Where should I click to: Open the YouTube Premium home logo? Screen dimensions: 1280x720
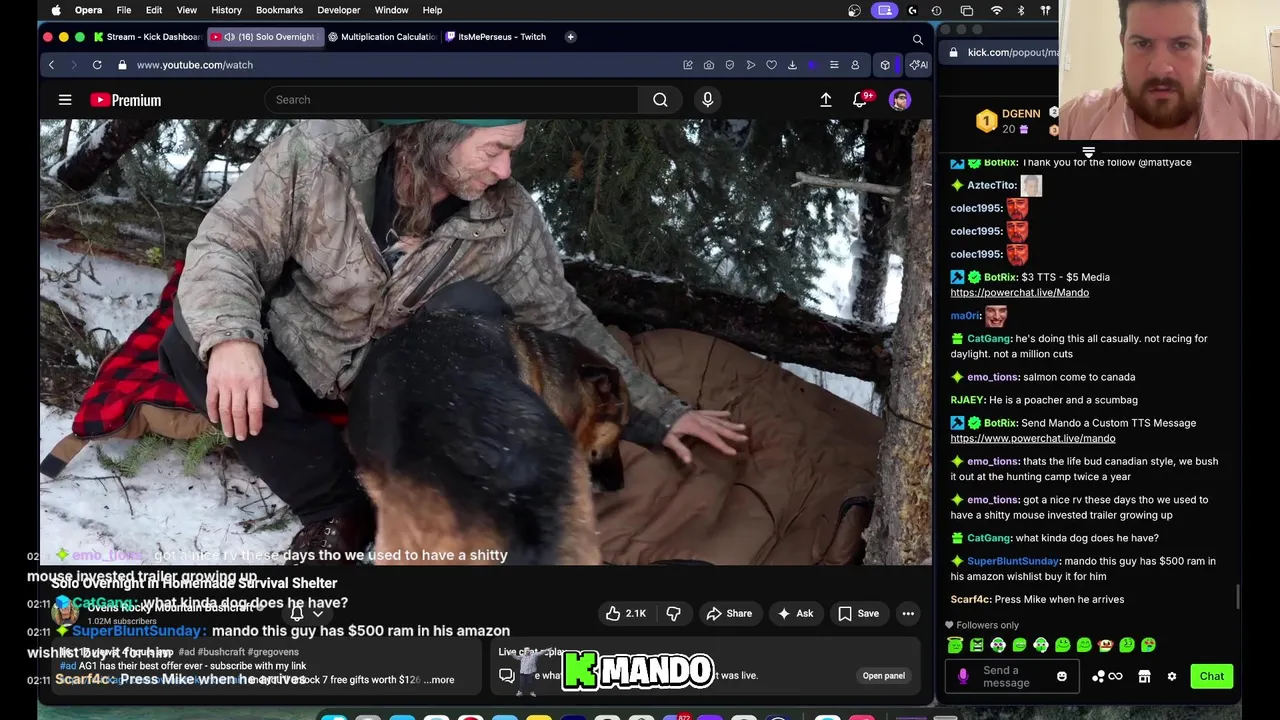pos(125,100)
